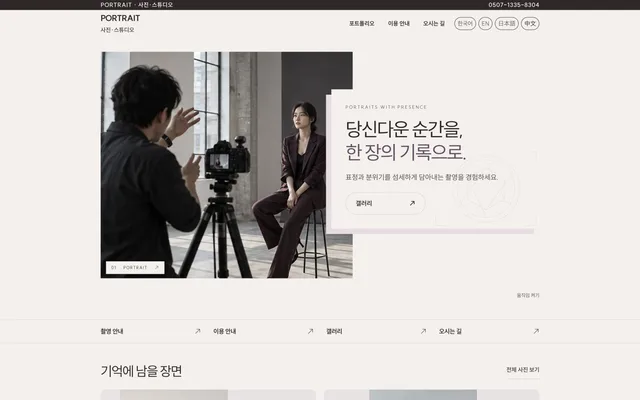This screenshot has width=640, height=400.
Task: Click the arrow icon beside 촬영 안내
Action: pyautogui.click(x=198, y=331)
